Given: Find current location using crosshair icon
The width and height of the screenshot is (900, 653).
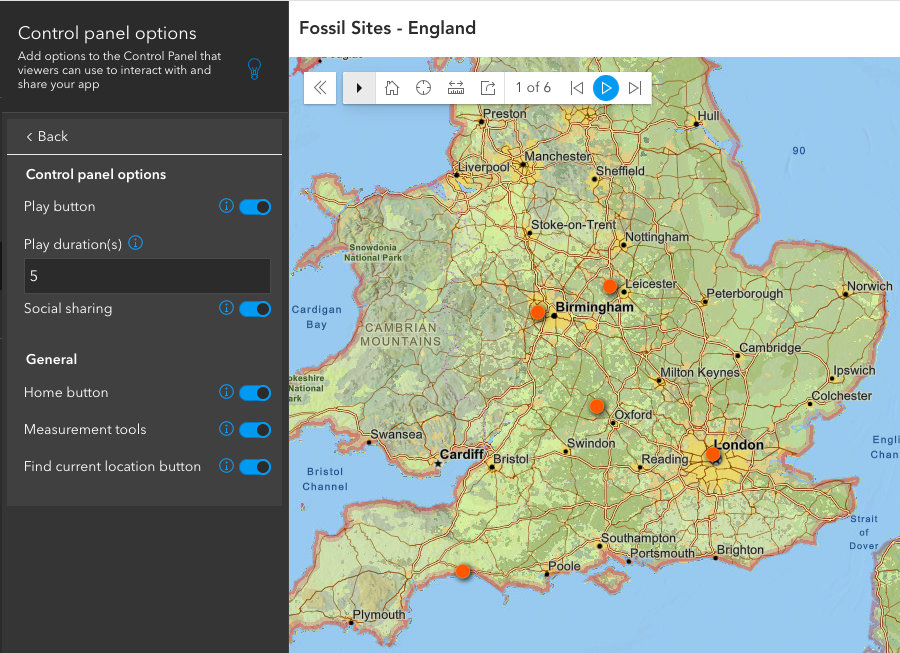Looking at the screenshot, I should point(424,88).
